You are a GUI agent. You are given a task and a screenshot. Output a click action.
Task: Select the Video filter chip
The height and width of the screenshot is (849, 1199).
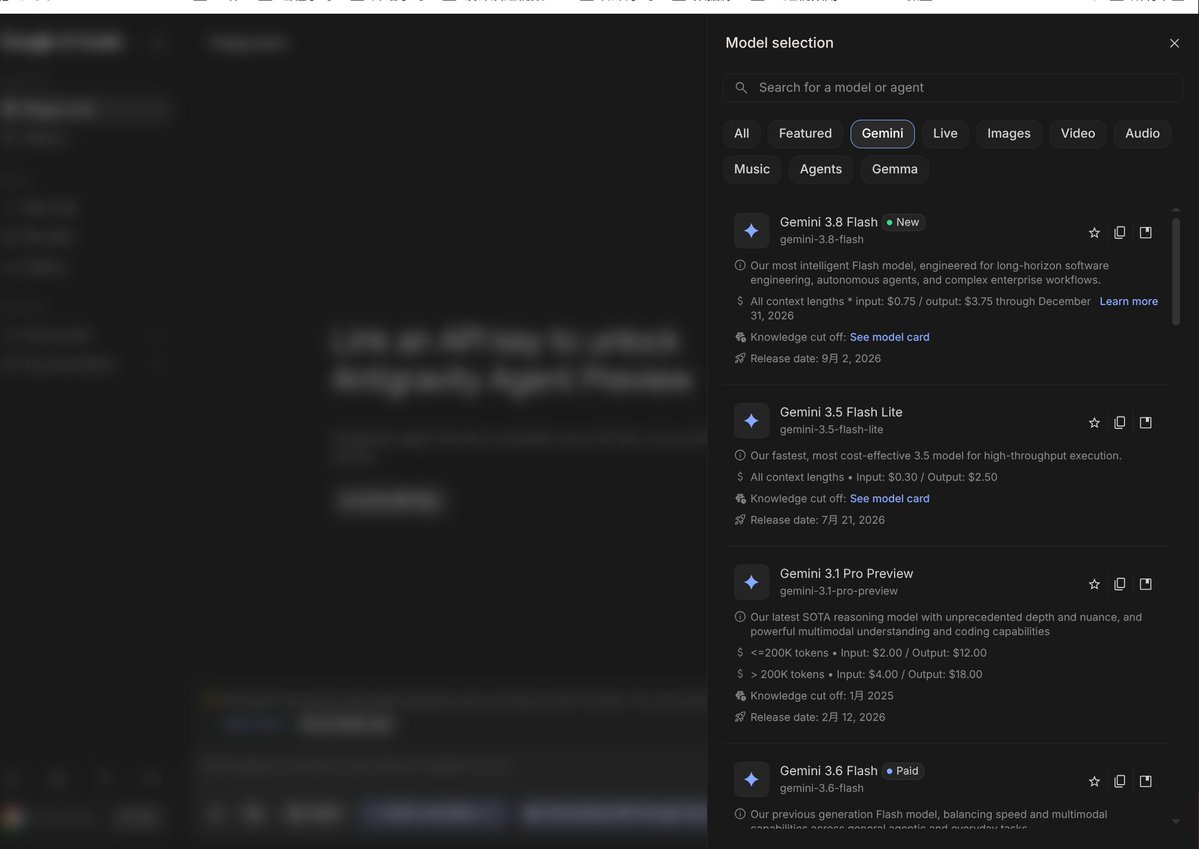click(1077, 133)
